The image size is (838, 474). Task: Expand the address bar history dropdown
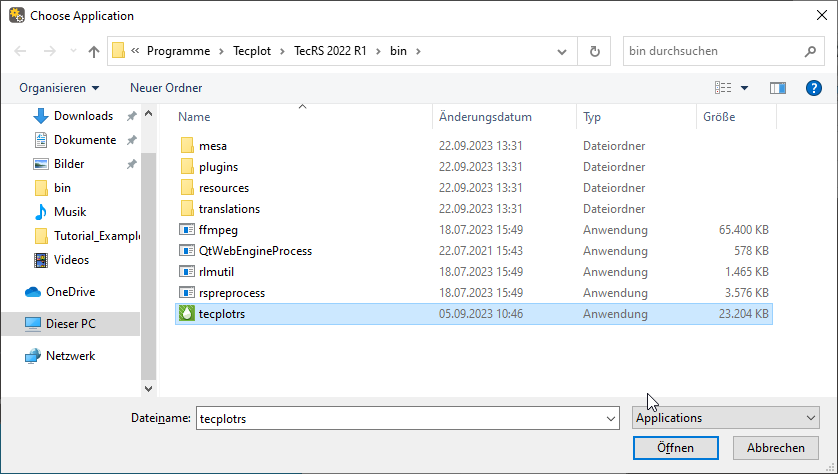click(562, 52)
